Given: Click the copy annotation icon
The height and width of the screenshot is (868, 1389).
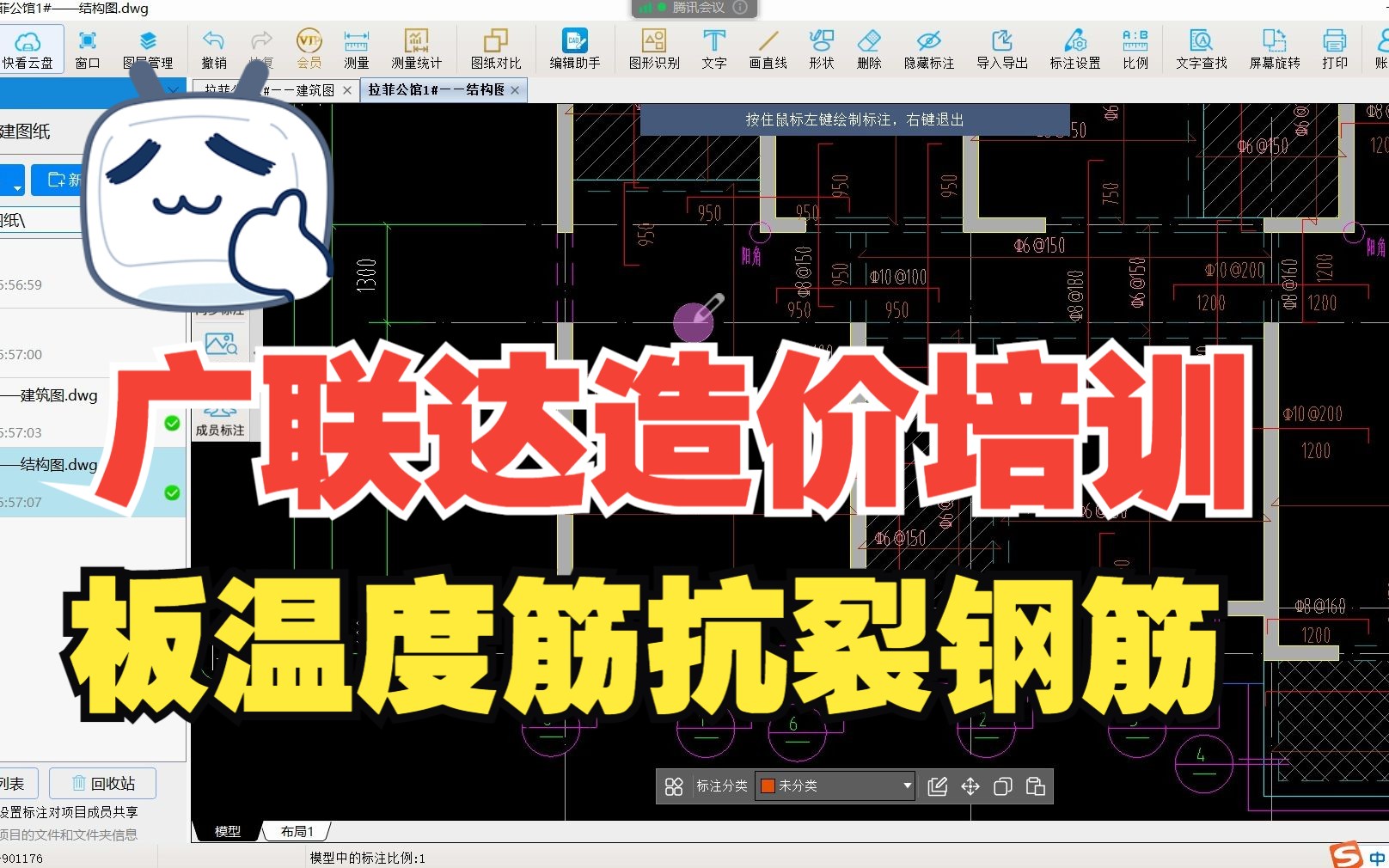Looking at the screenshot, I should (x=1002, y=786).
